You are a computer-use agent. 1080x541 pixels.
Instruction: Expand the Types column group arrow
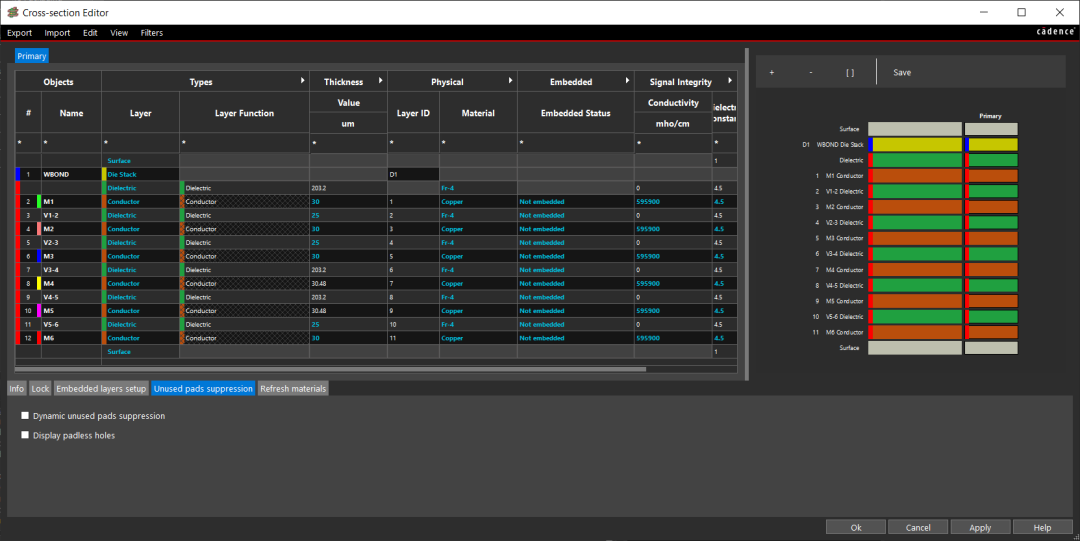pos(302,81)
